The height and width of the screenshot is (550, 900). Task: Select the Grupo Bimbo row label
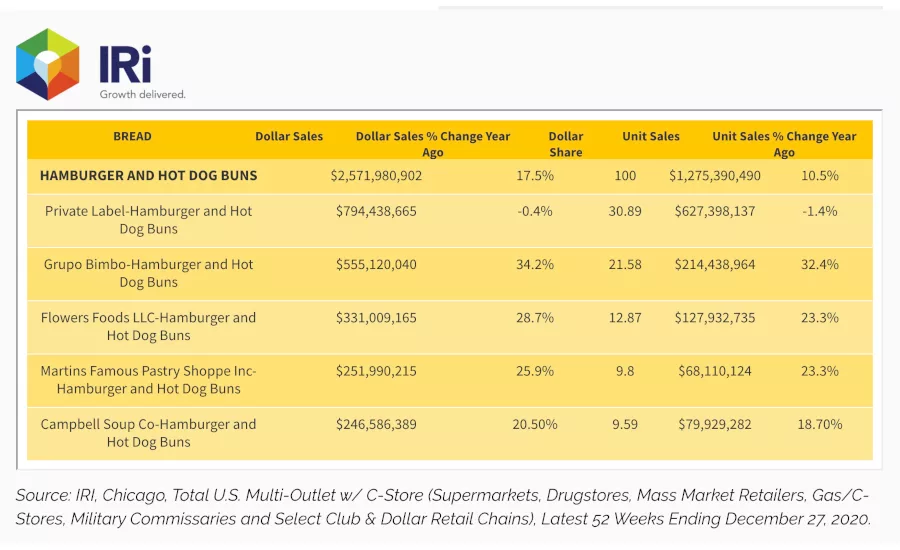click(148, 273)
